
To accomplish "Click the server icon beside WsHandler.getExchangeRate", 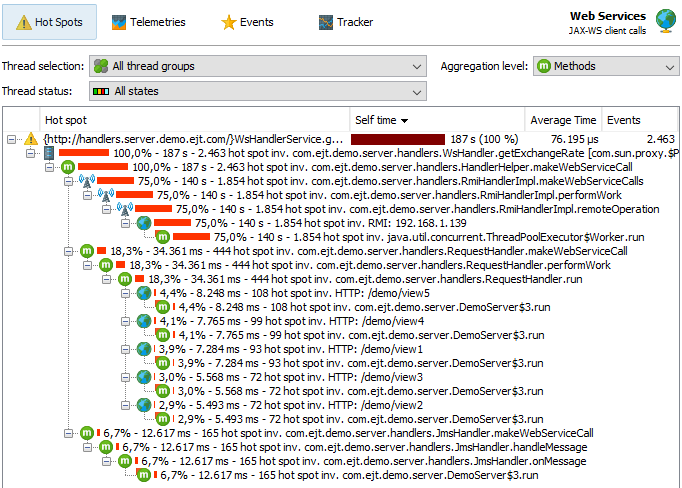I will tap(49, 153).
